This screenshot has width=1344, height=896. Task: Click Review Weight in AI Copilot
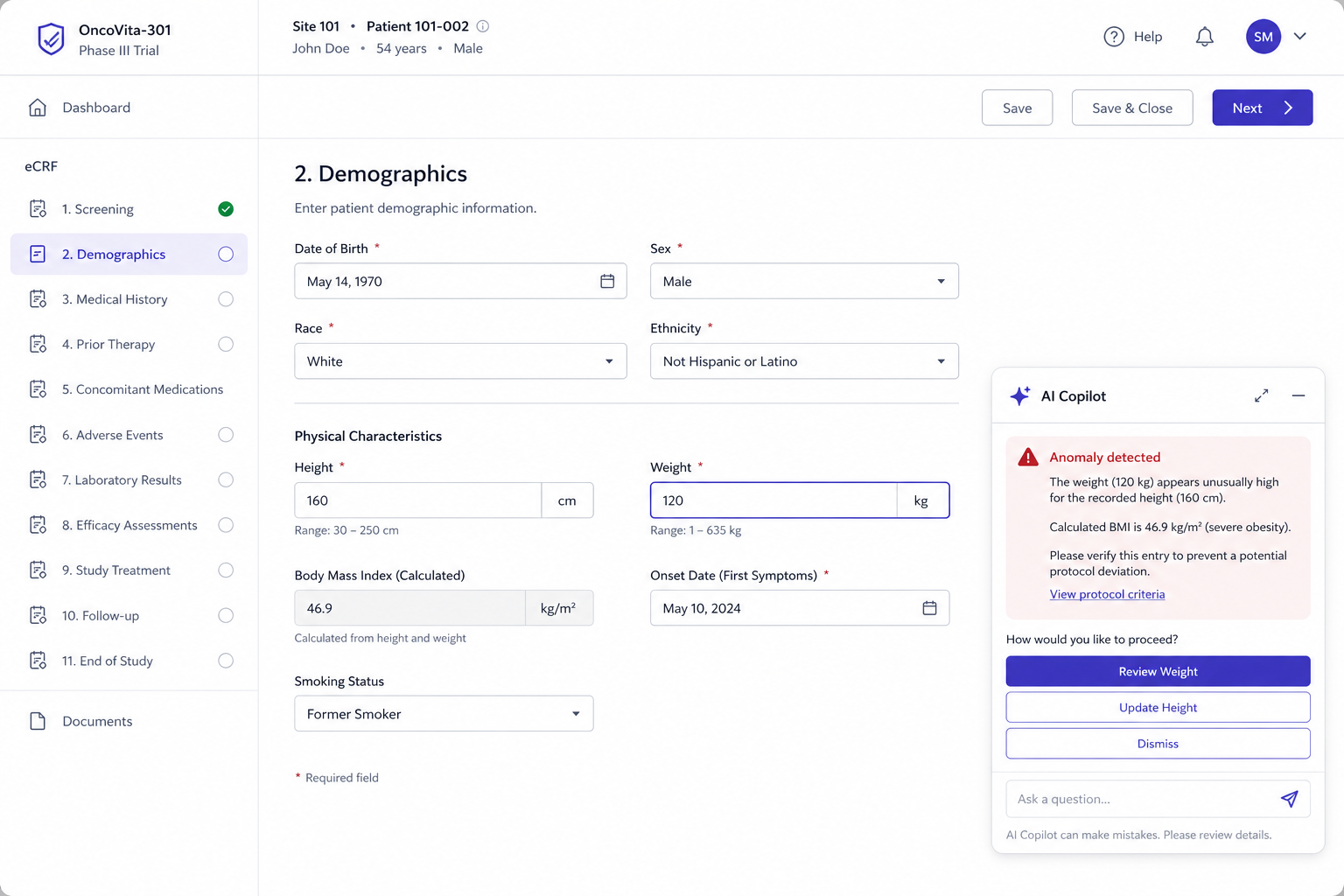click(1158, 671)
